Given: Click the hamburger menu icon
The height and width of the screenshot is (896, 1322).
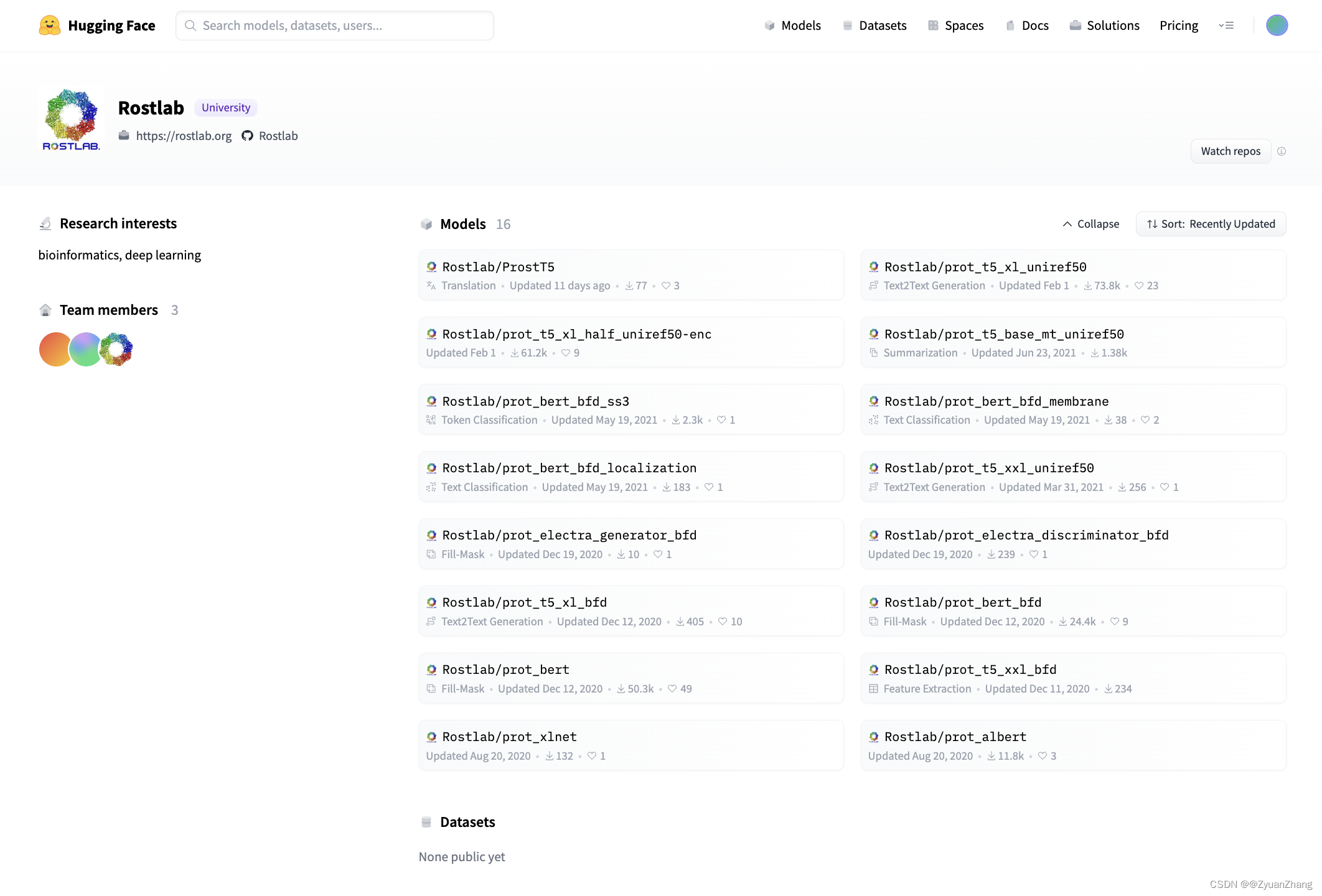Looking at the screenshot, I should [x=1227, y=26].
